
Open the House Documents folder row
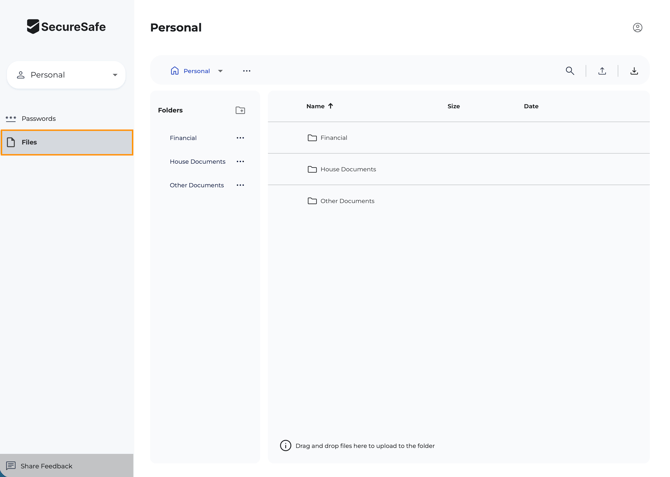coord(348,169)
